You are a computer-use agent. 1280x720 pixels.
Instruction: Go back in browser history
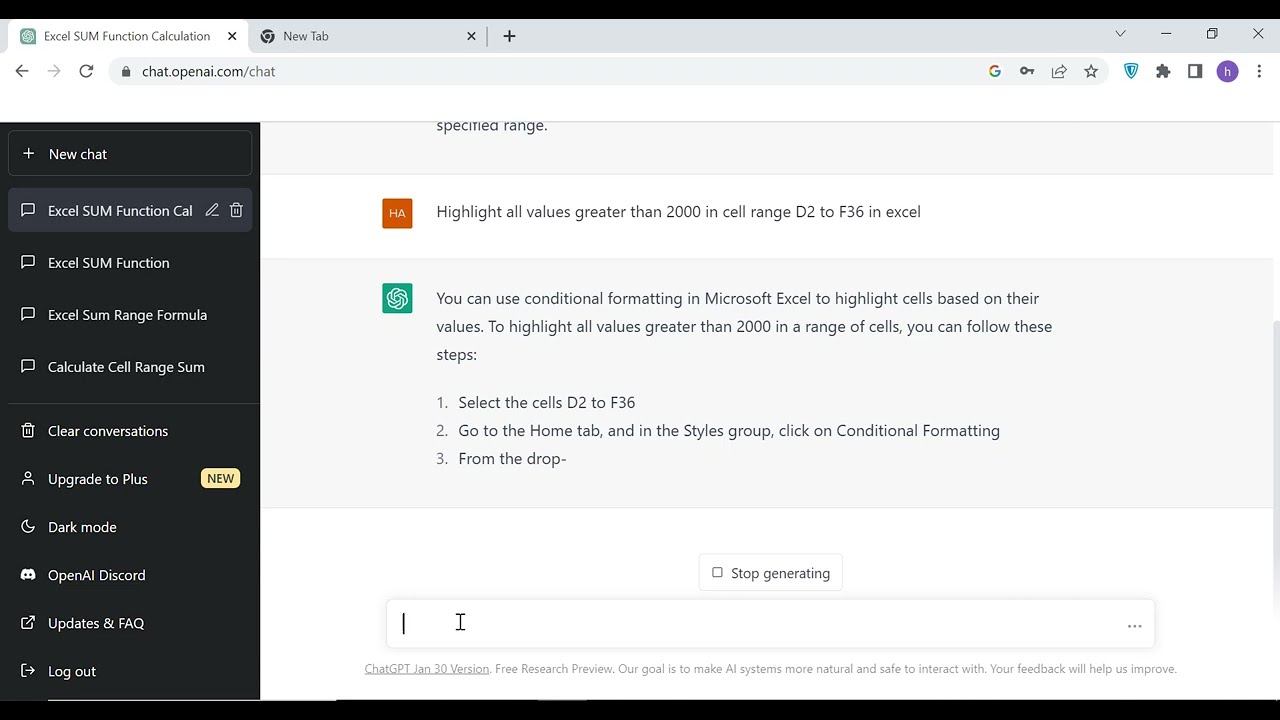pyautogui.click(x=22, y=71)
